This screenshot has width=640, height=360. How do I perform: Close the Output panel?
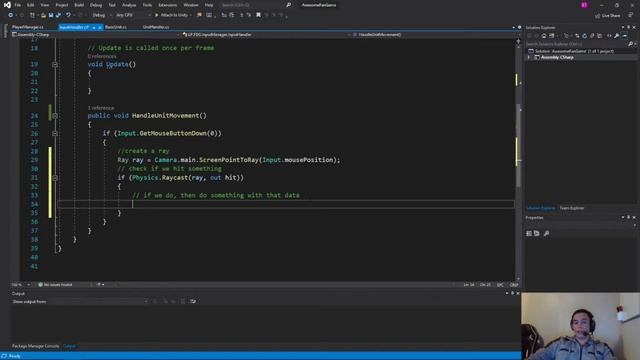click(518, 293)
